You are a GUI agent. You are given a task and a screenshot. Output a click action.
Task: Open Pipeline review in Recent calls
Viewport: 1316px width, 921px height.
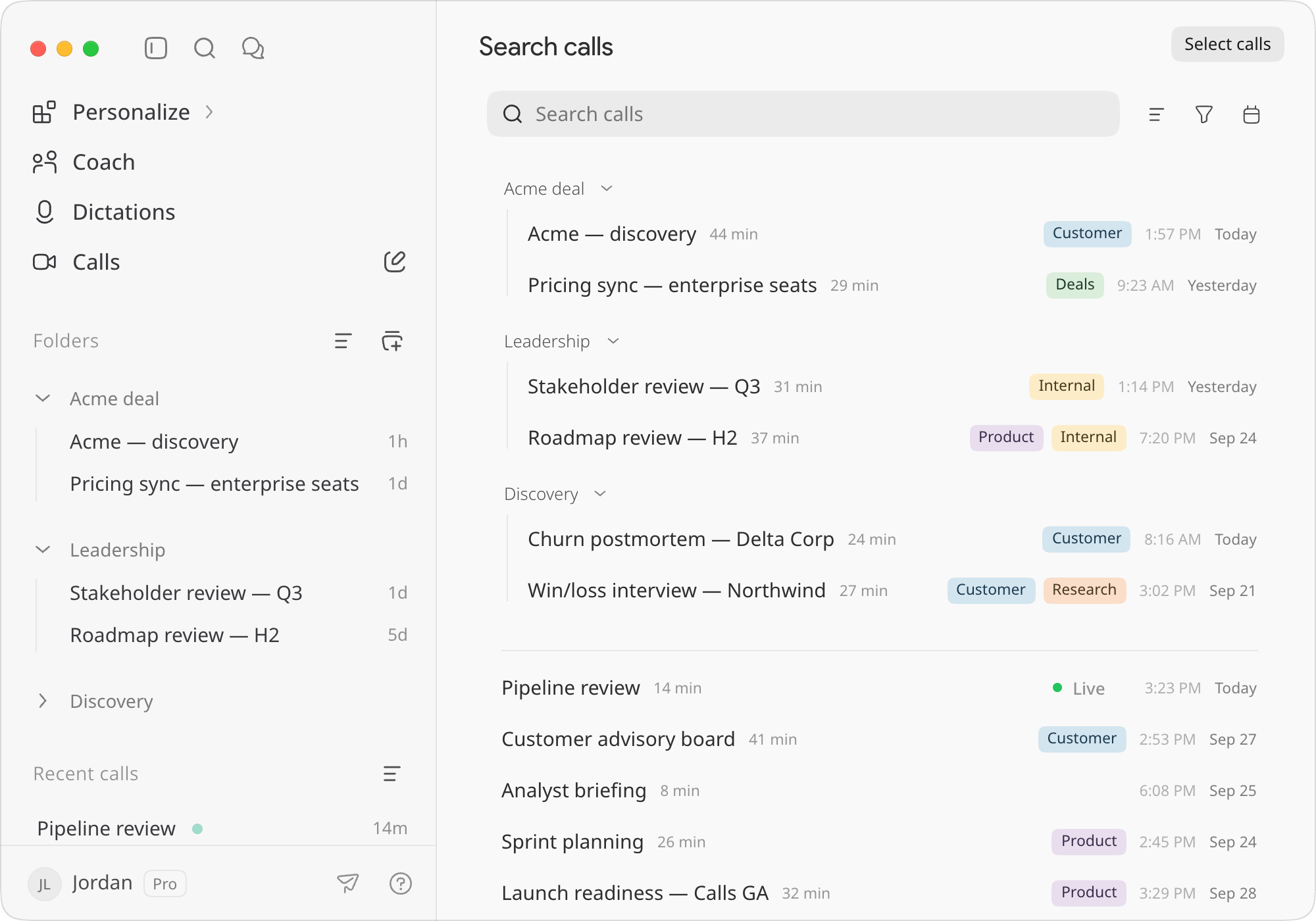(x=222, y=828)
